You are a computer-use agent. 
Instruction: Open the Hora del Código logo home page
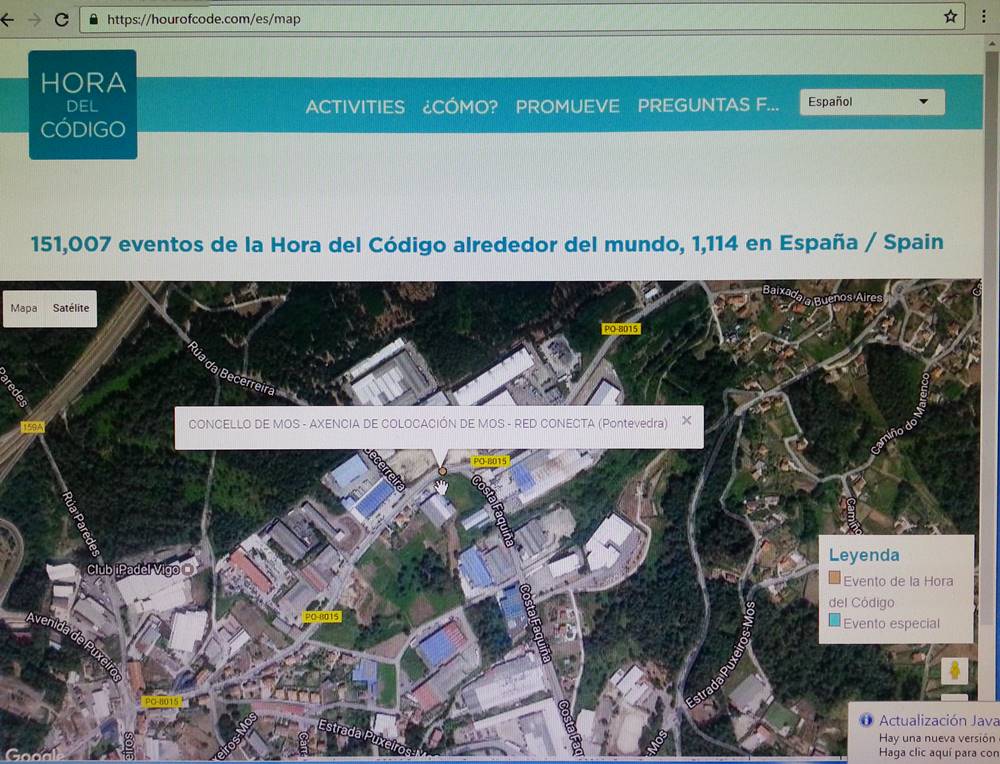click(83, 105)
